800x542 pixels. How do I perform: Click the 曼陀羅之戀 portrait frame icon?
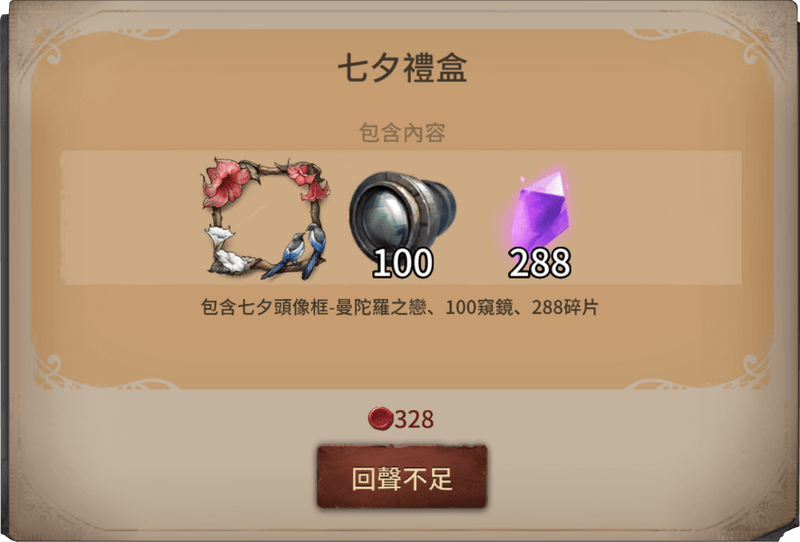click(265, 218)
